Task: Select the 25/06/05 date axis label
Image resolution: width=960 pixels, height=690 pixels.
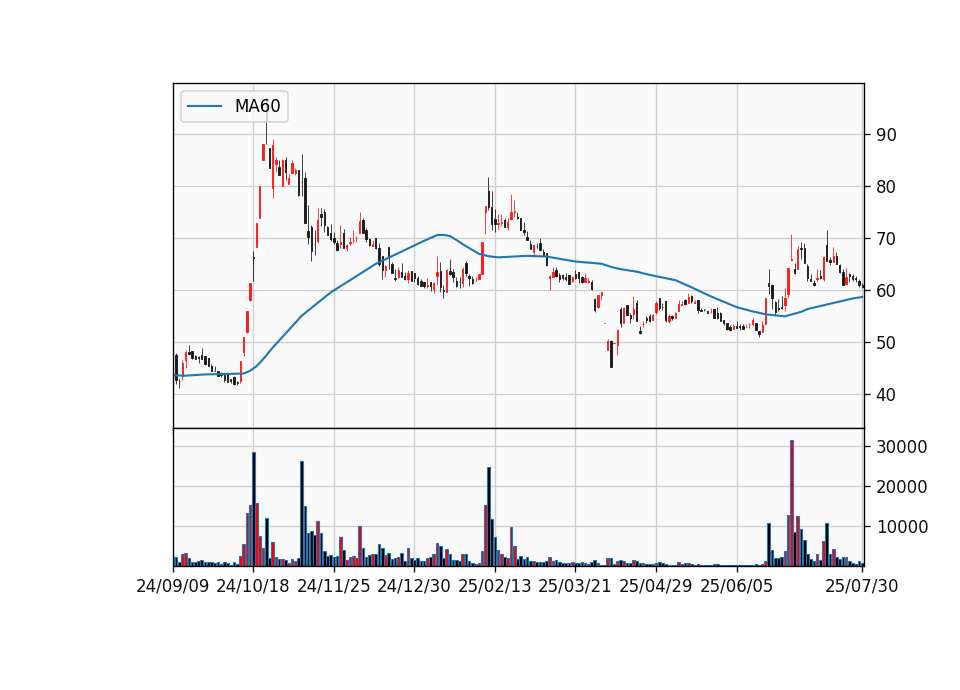Action: coord(737,586)
